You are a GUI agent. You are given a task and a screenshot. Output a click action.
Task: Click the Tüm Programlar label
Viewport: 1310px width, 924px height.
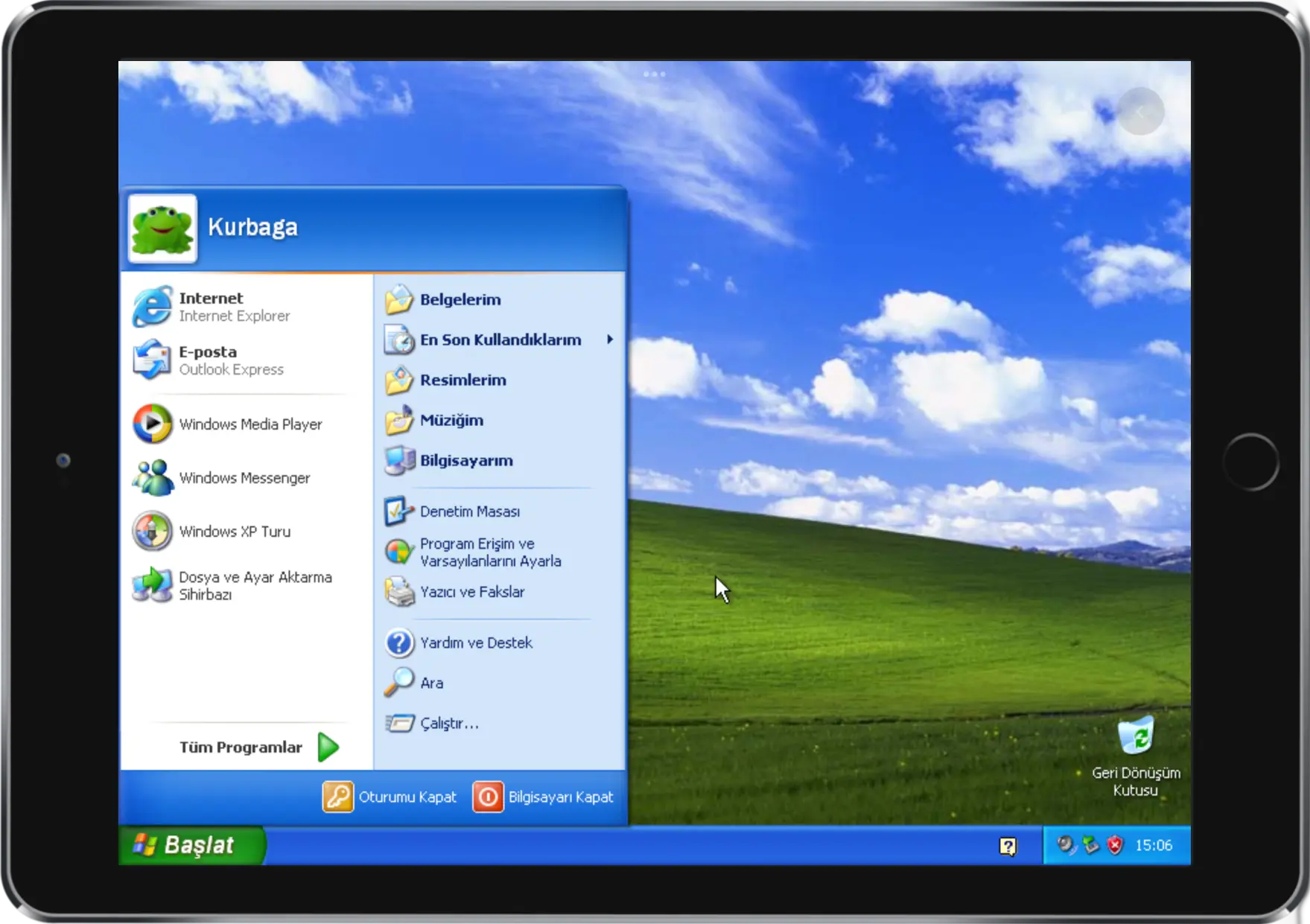[241, 747]
